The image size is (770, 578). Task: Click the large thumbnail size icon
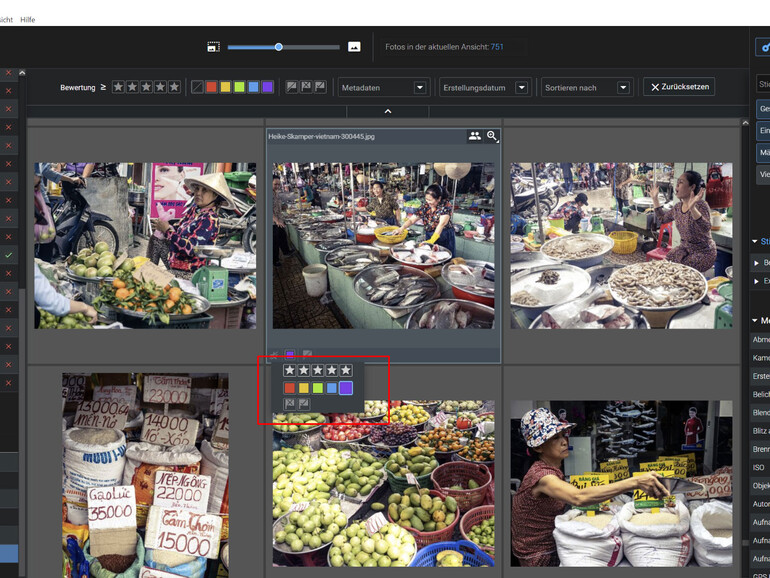pos(354,47)
